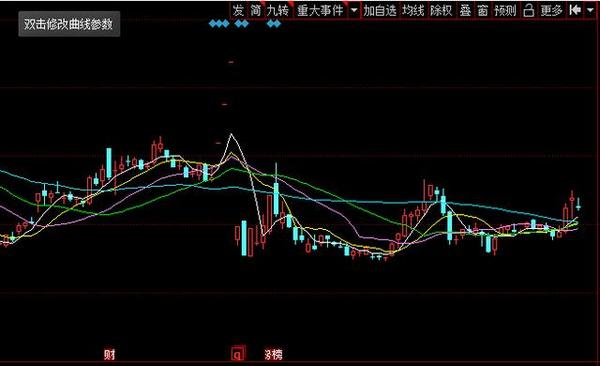Open 除权 ex-rights options
Screen dimensions: 600x366
pos(442,10)
